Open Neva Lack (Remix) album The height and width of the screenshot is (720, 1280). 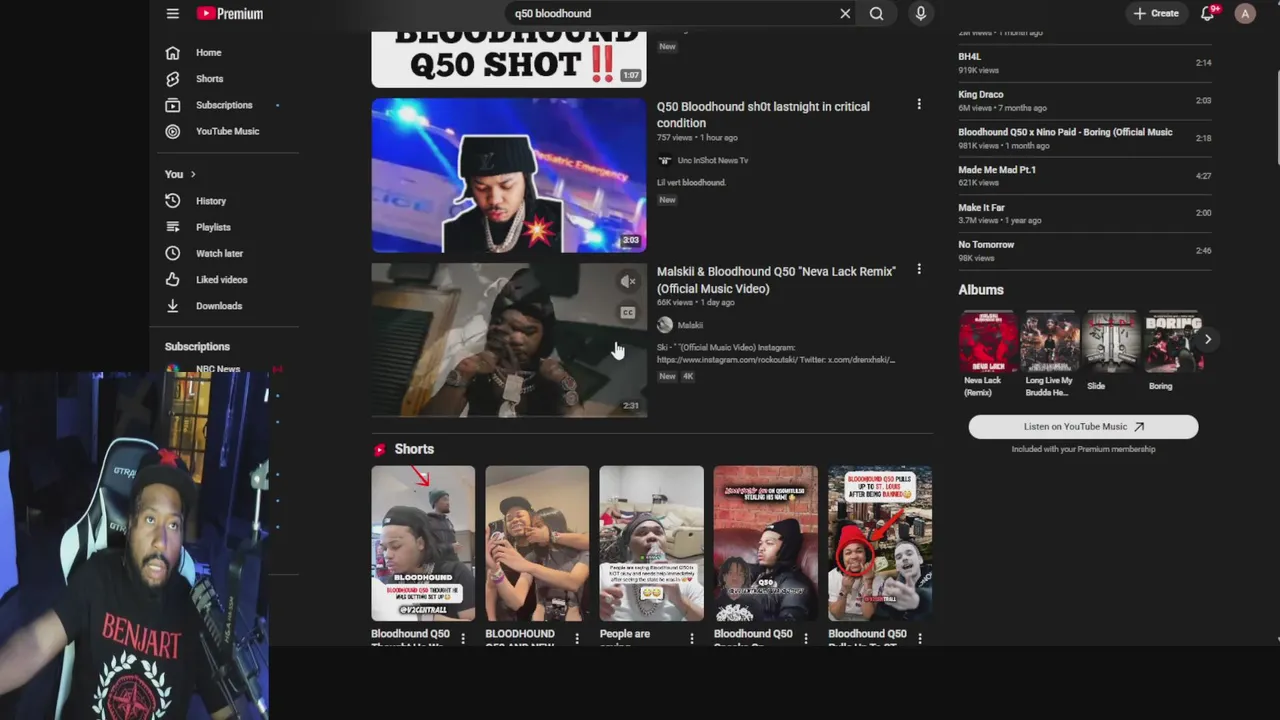tap(987, 341)
